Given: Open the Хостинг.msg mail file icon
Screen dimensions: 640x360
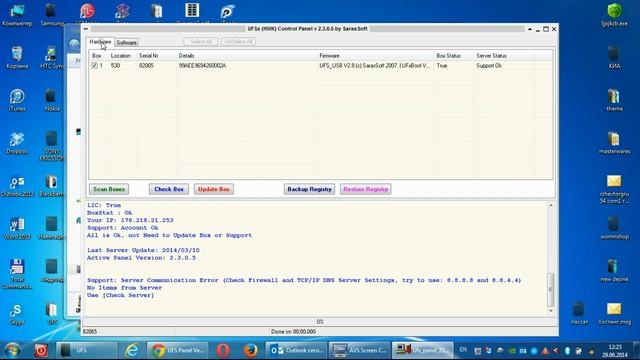Looking at the screenshot, I should pos(614,313).
